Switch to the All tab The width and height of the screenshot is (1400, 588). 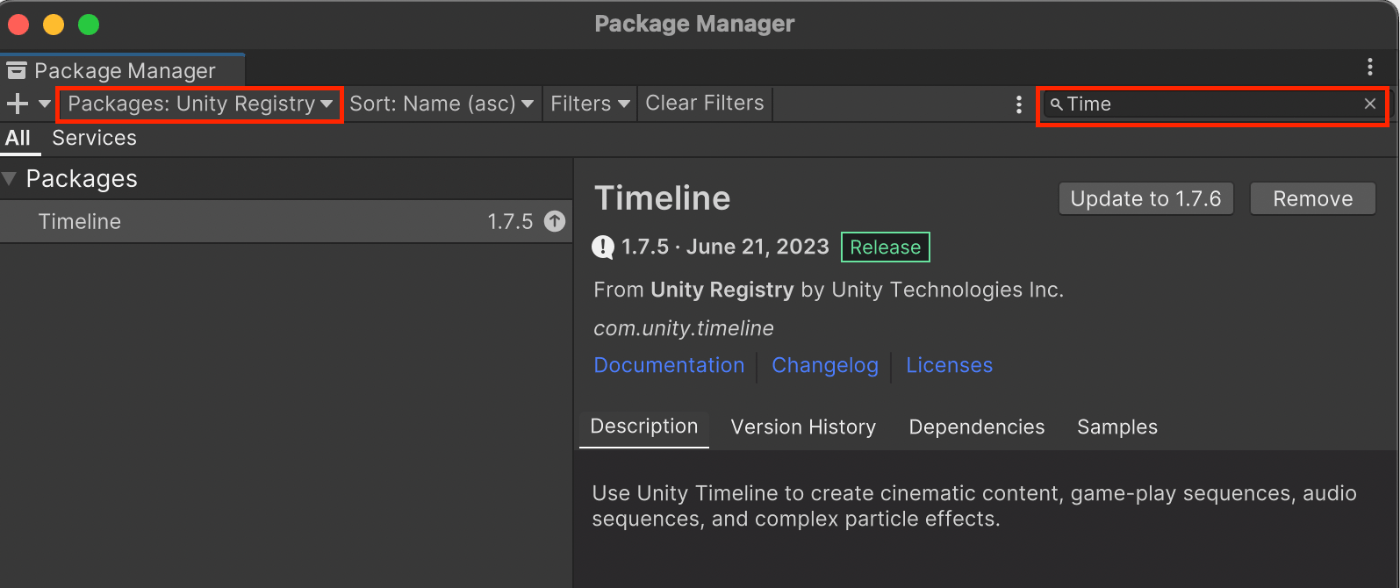click(18, 138)
